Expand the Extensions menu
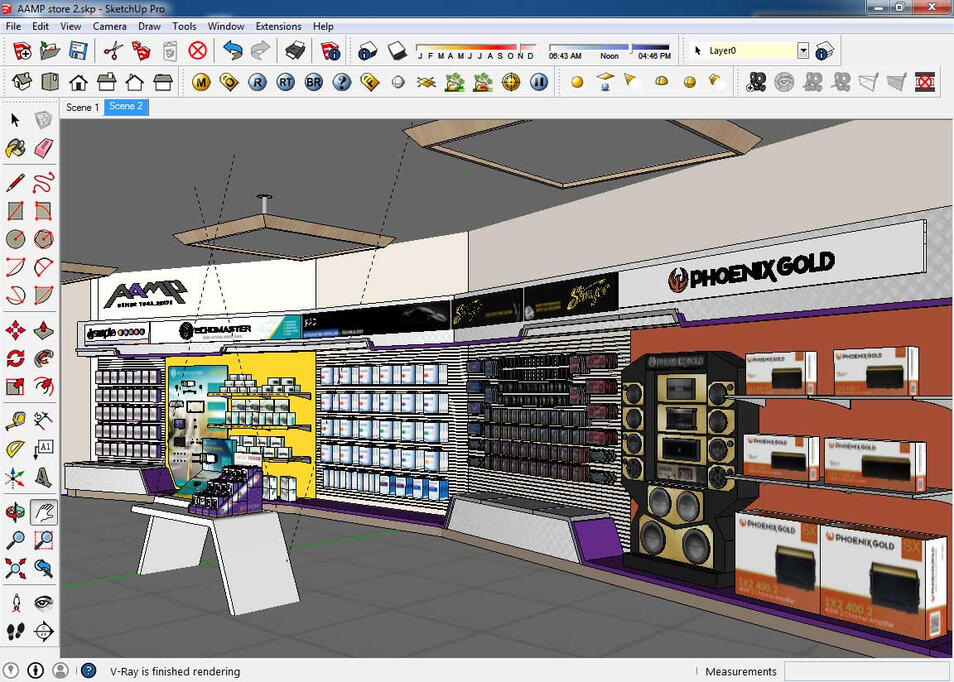The height and width of the screenshot is (682, 954). tap(278, 26)
